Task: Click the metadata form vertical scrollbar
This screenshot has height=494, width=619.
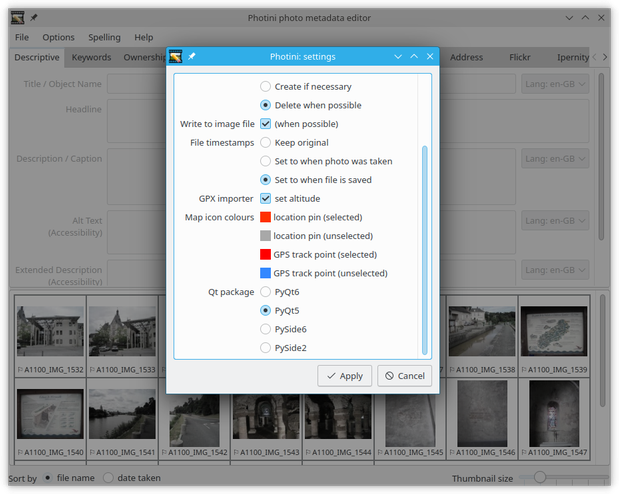Action: [601, 156]
